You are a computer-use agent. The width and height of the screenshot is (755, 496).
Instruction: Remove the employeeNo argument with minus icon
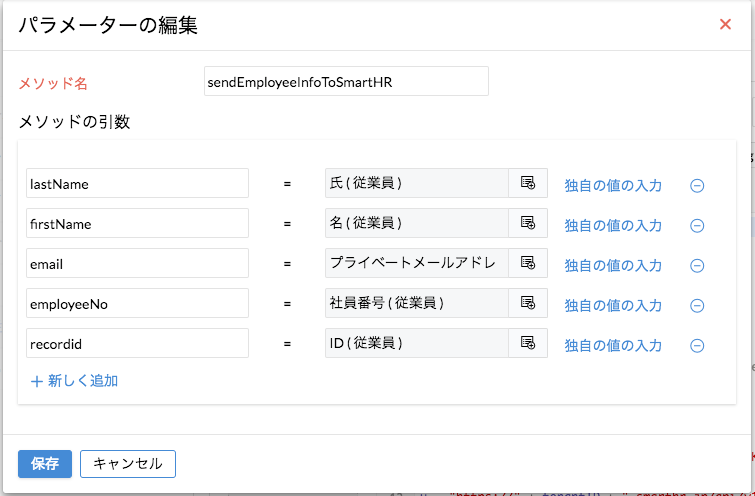pyautogui.click(x=697, y=305)
